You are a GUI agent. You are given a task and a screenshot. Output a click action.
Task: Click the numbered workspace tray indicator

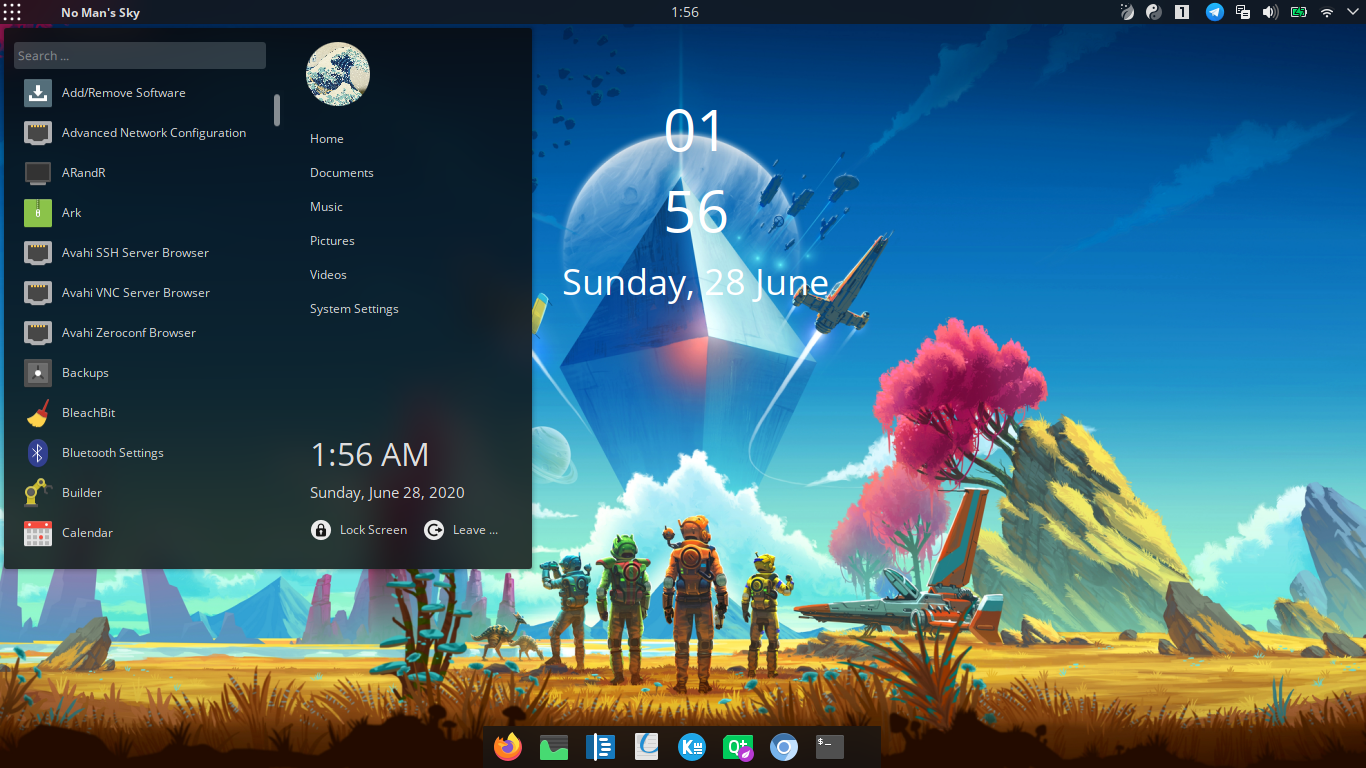tap(1182, 12)
